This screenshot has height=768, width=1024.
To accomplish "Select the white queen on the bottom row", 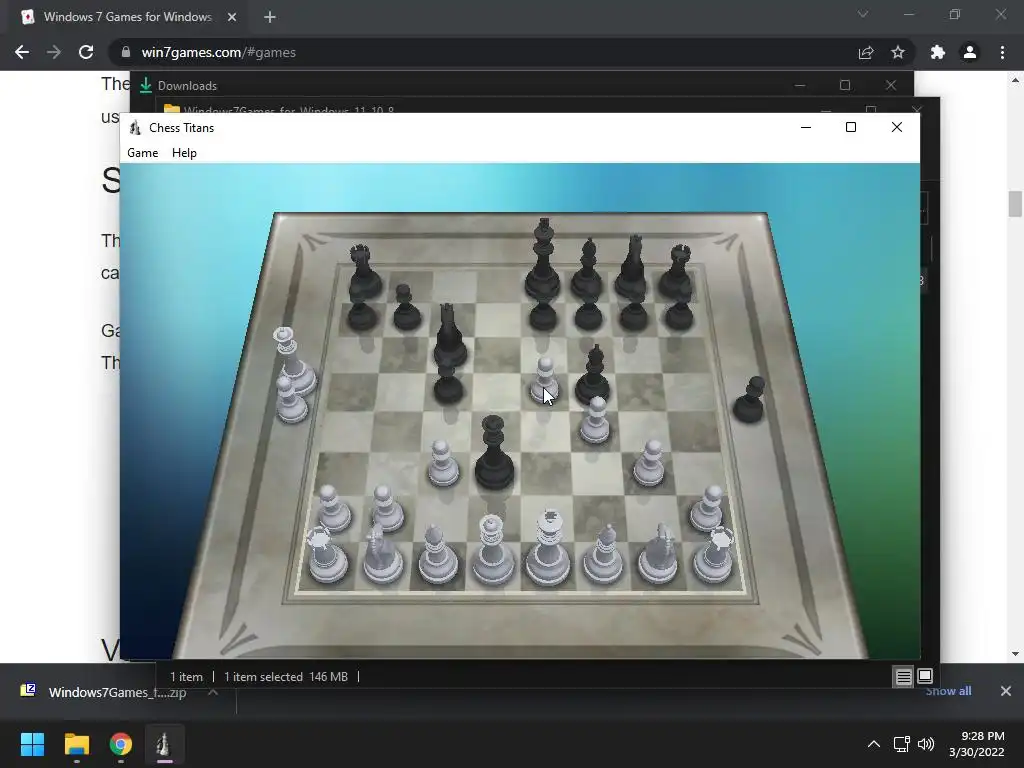I will [492, 550].
